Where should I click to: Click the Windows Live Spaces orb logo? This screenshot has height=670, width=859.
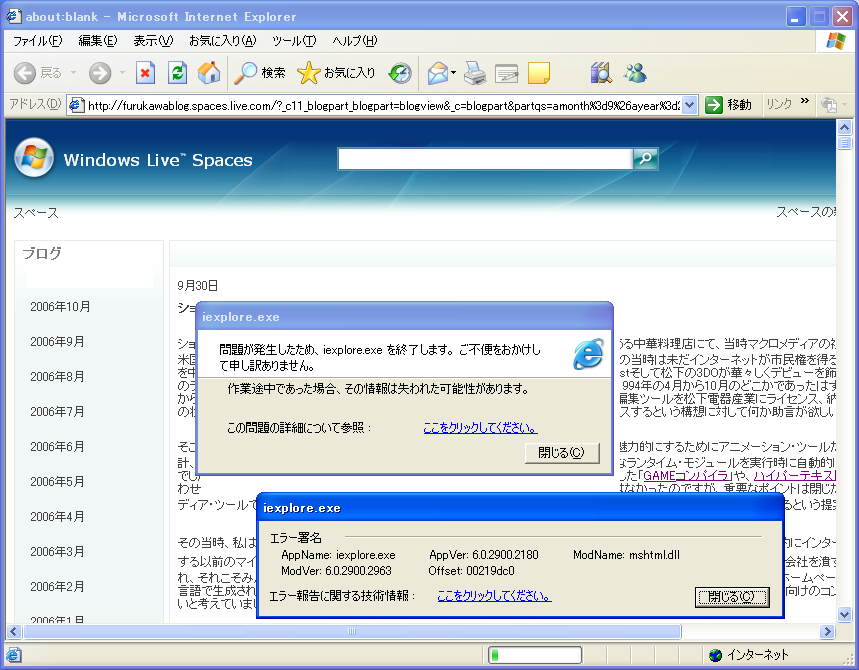(34, 158)
